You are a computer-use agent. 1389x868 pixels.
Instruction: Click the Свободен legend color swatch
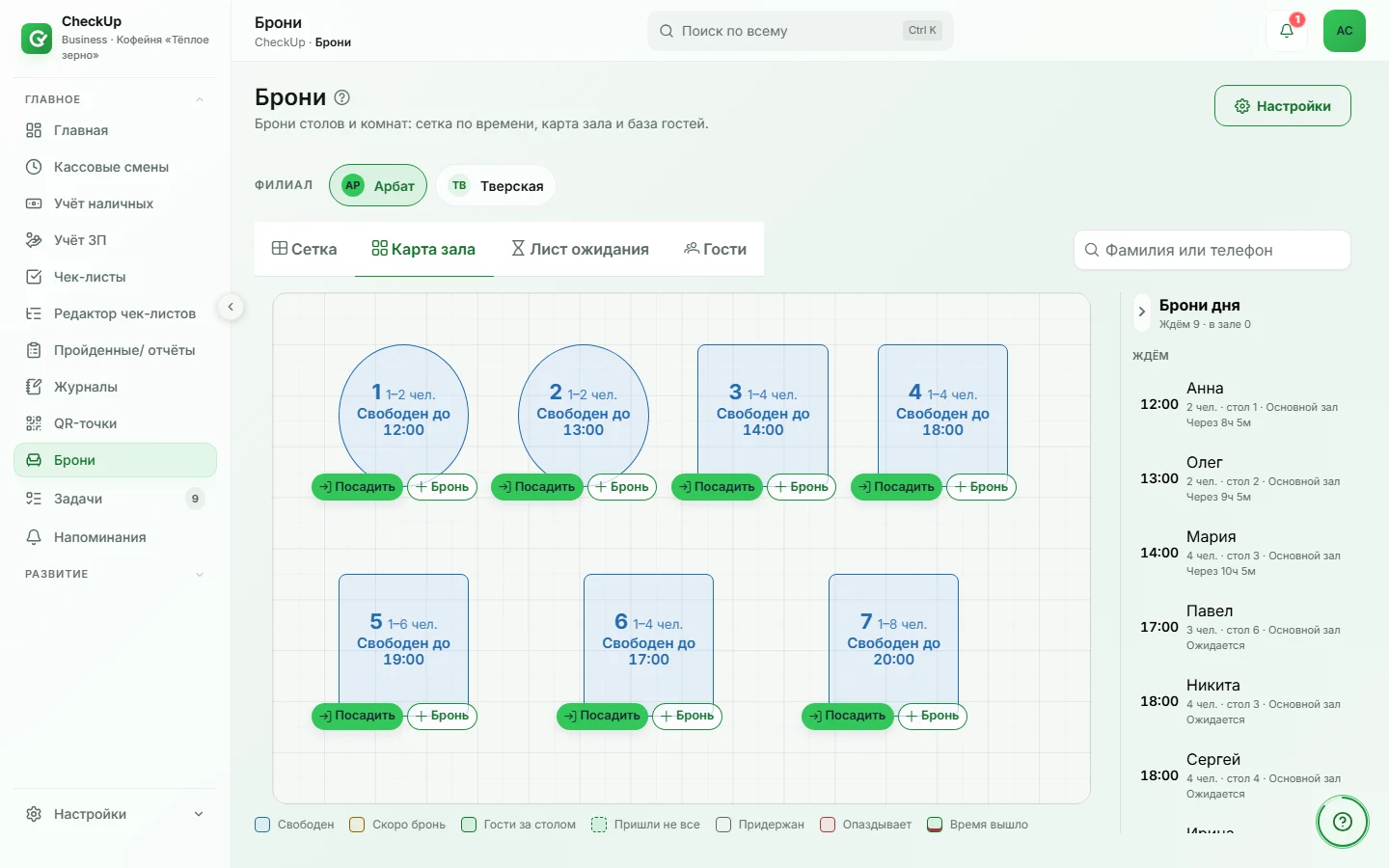262,825
